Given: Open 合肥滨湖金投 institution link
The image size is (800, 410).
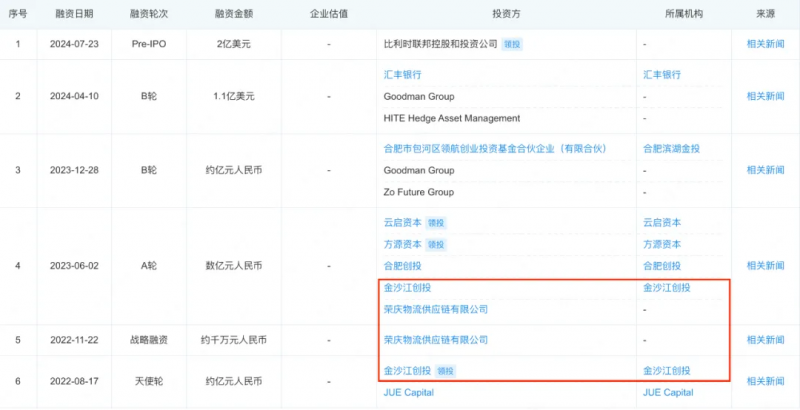Looking at the screenshot, I should click(671, 148).
